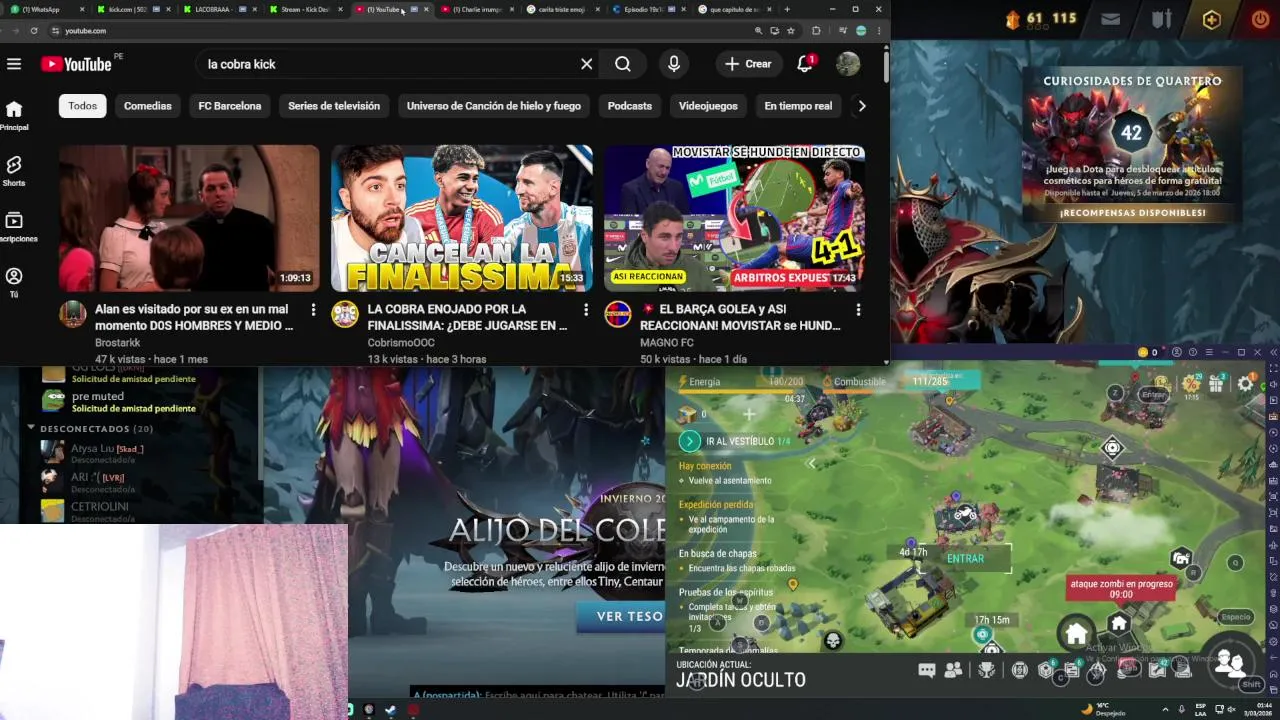
Task: Open the Dos Hombres y Medio video thumbnail
Action: coord(189,218)
